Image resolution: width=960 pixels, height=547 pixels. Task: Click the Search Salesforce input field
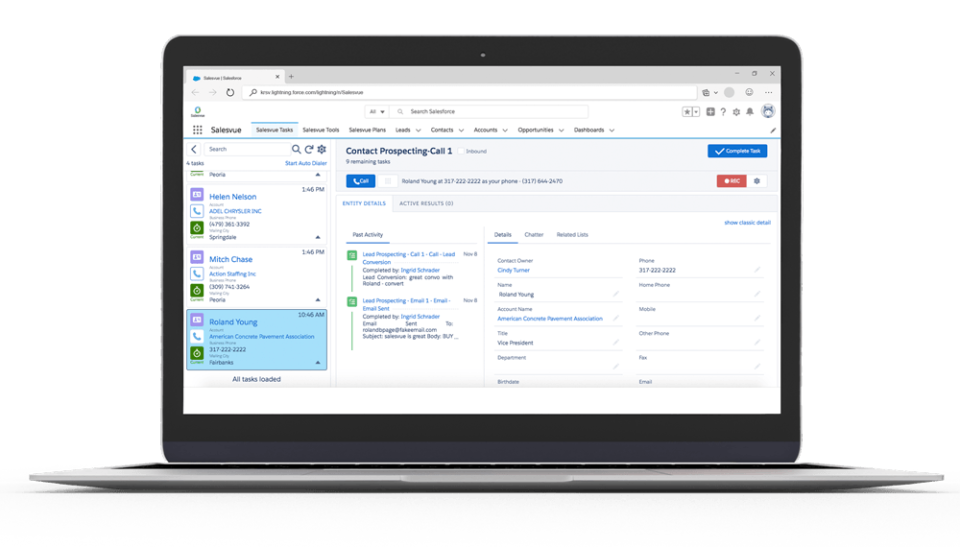[x=490, y=111]
